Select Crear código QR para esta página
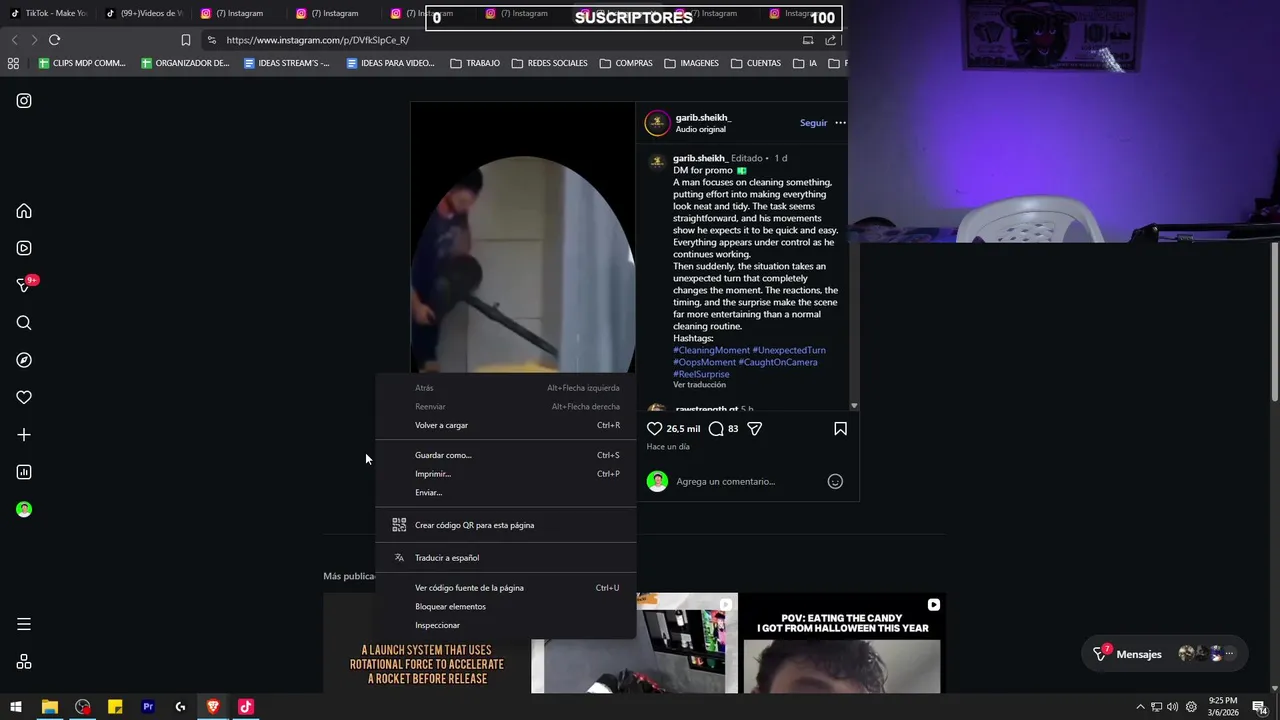1280x720 pixels. pyautogui.click(x=505, y=525)
